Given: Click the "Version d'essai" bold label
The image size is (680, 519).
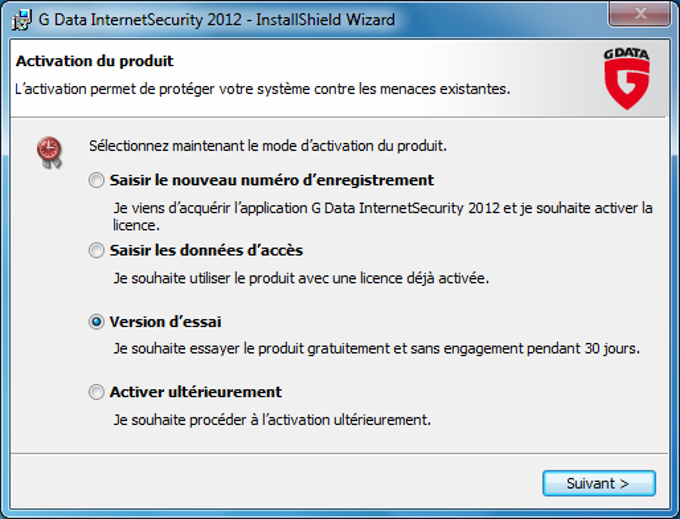Looking at the screenshot, I should click(166, 322).
